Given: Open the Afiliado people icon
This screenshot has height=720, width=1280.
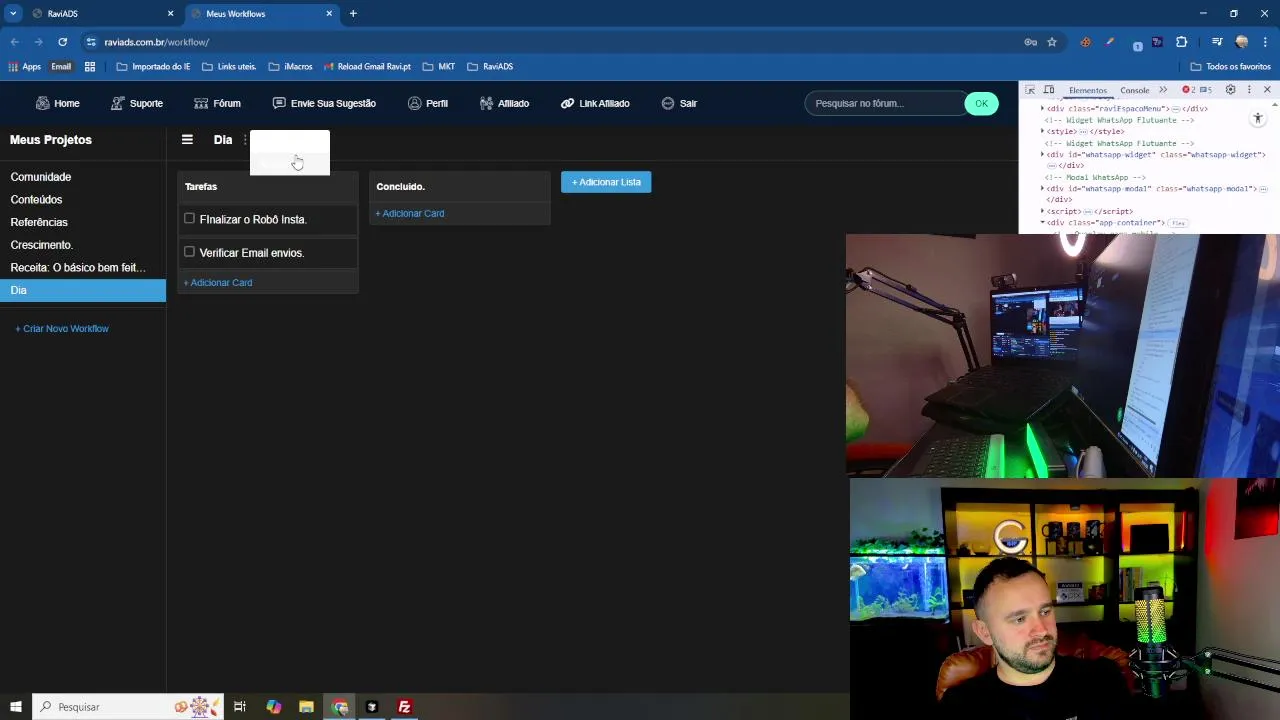Looking at the screenshot, I should point(486,103).
